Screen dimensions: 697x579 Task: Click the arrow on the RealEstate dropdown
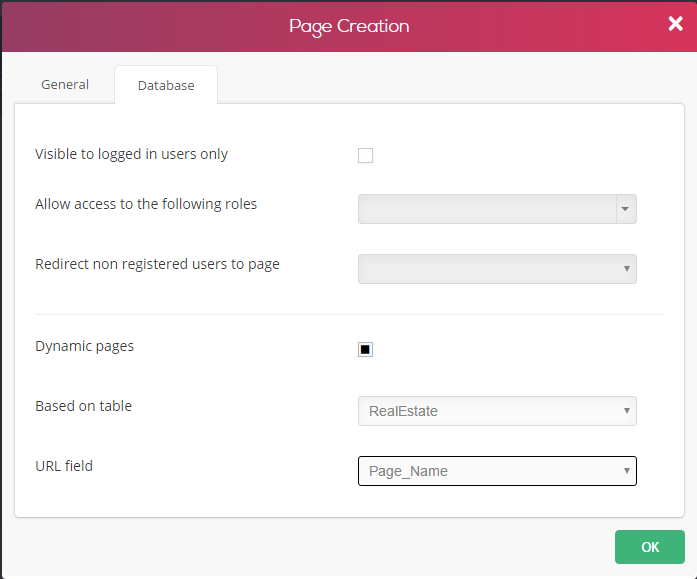pyautogui.click(x=626, y=411)
